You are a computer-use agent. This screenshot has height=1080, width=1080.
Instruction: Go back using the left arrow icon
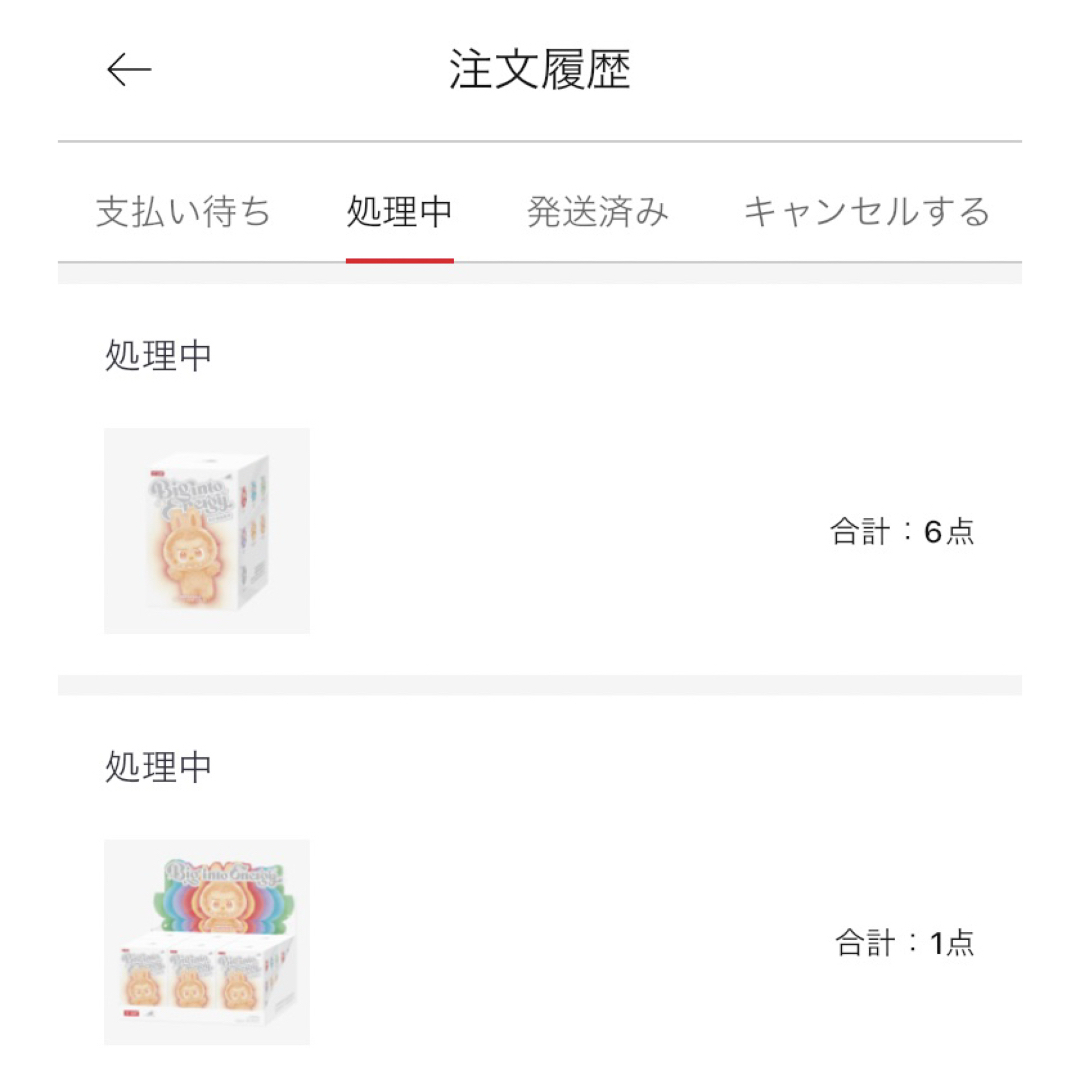pyautogui.click(x=129, y=70)
